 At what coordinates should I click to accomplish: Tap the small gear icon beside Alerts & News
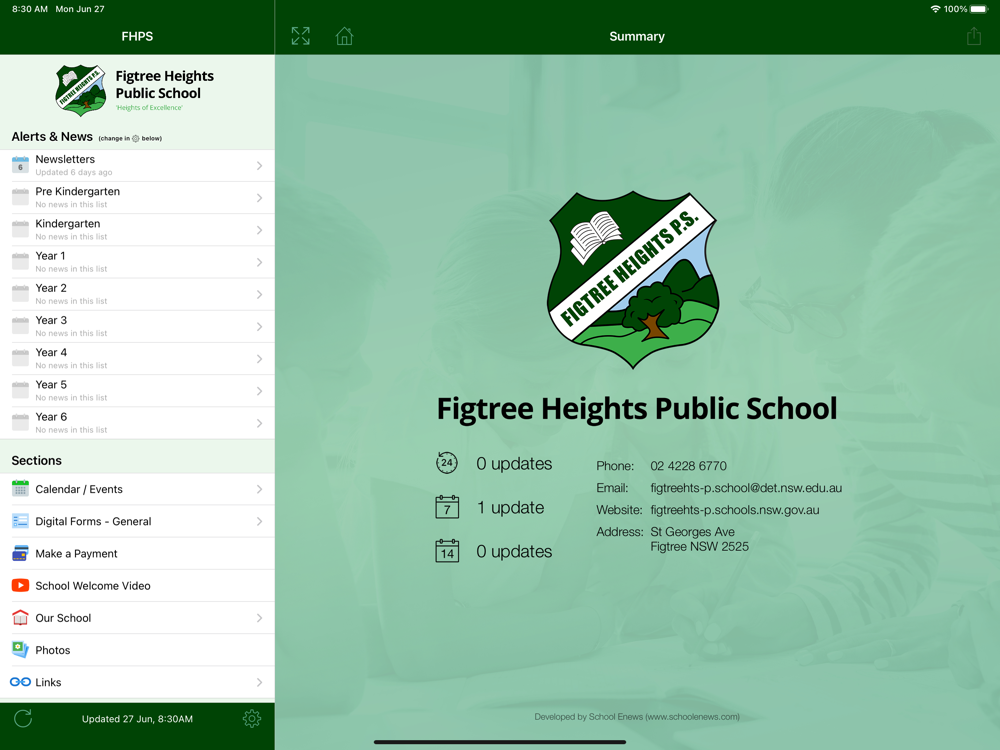point(136,138)
